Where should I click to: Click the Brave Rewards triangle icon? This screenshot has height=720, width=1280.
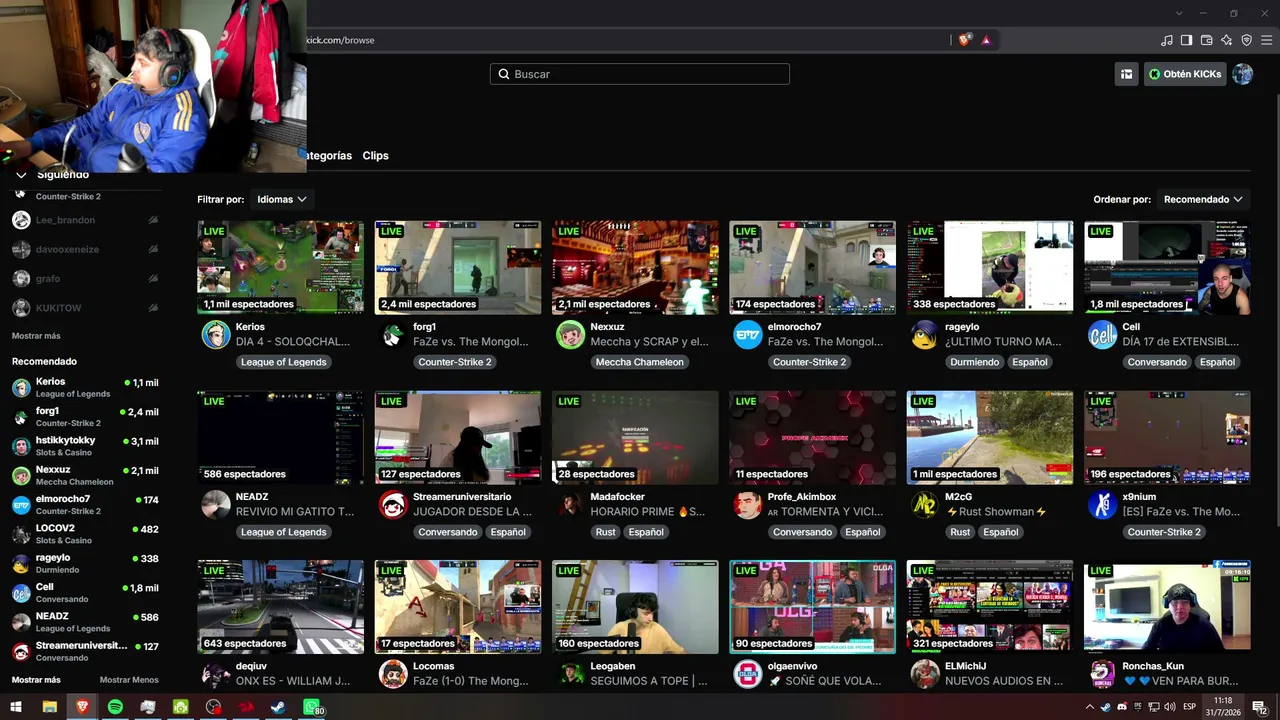click(986, 40)
